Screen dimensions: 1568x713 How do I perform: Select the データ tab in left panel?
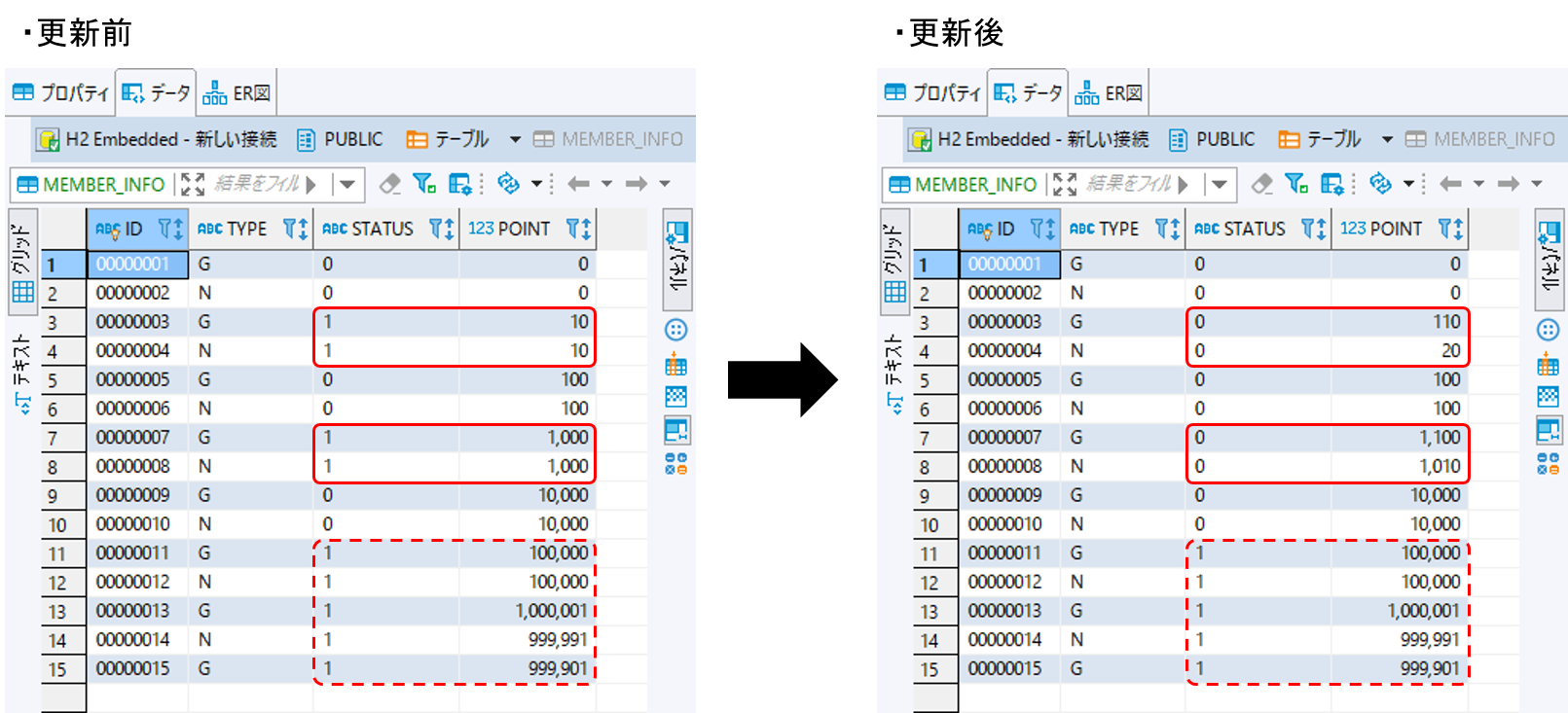[156, 93]
